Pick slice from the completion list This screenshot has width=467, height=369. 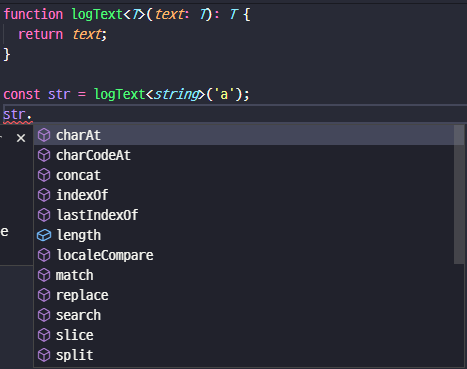[x=249, y=335]
